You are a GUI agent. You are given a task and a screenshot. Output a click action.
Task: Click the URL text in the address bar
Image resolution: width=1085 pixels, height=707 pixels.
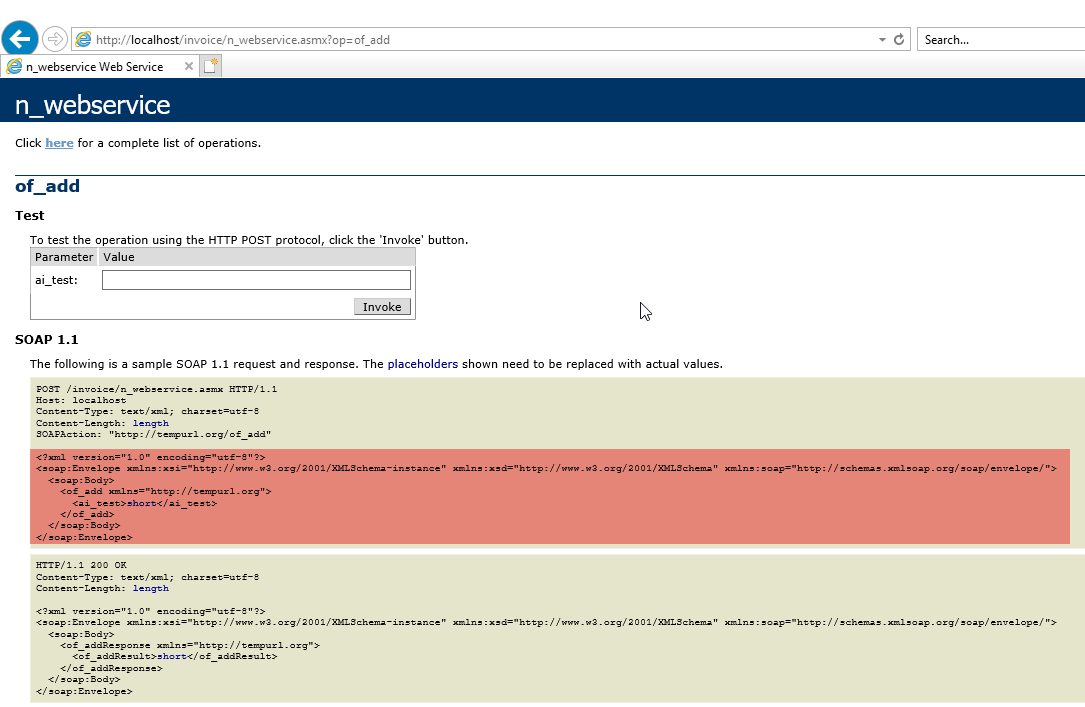pos(243,40)
